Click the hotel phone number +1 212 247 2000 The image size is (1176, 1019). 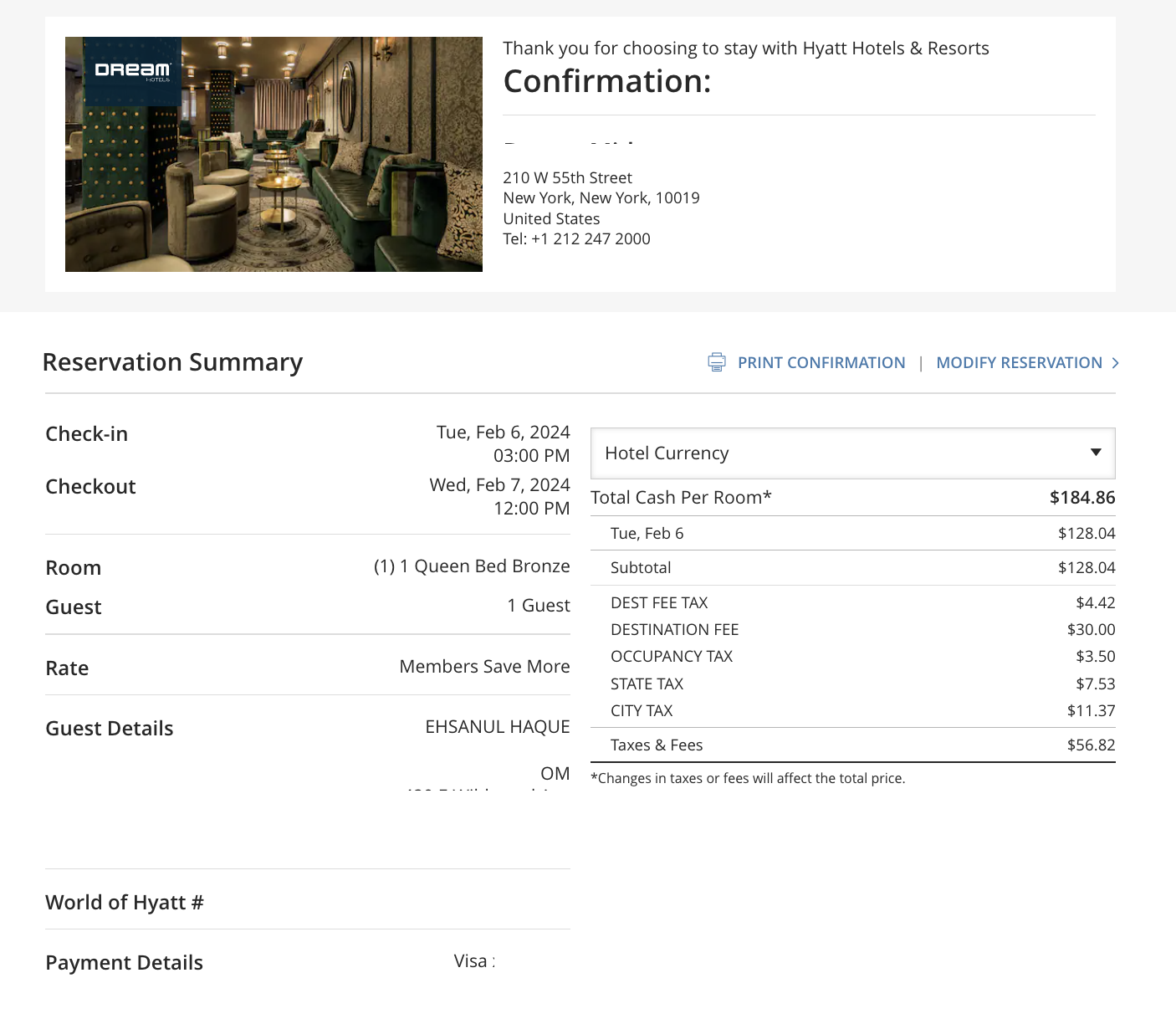(x=591, y=239)
